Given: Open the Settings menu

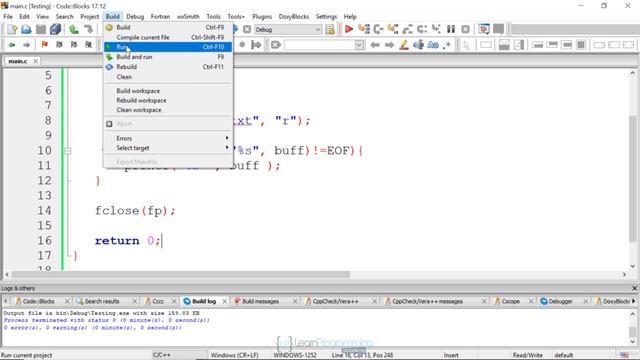Looking at the screenshot, I should click(326, 16).
